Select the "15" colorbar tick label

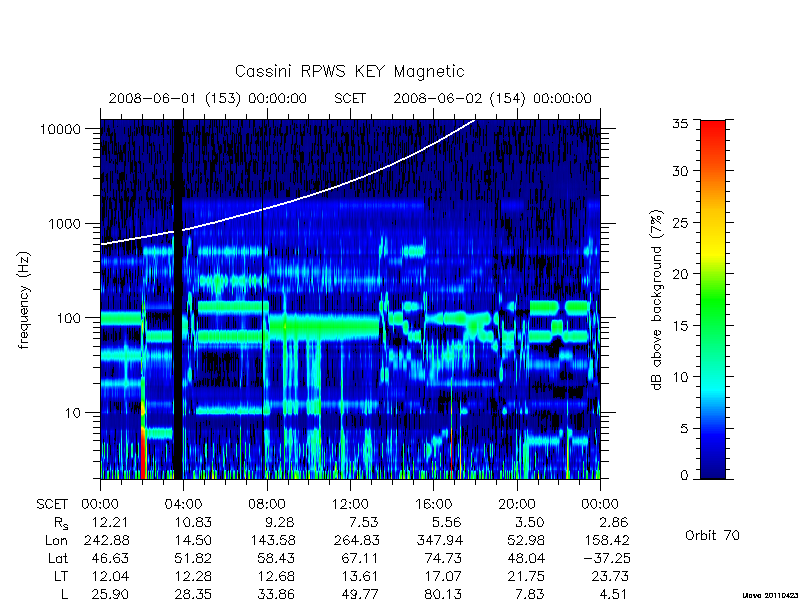tap(680, 326)
